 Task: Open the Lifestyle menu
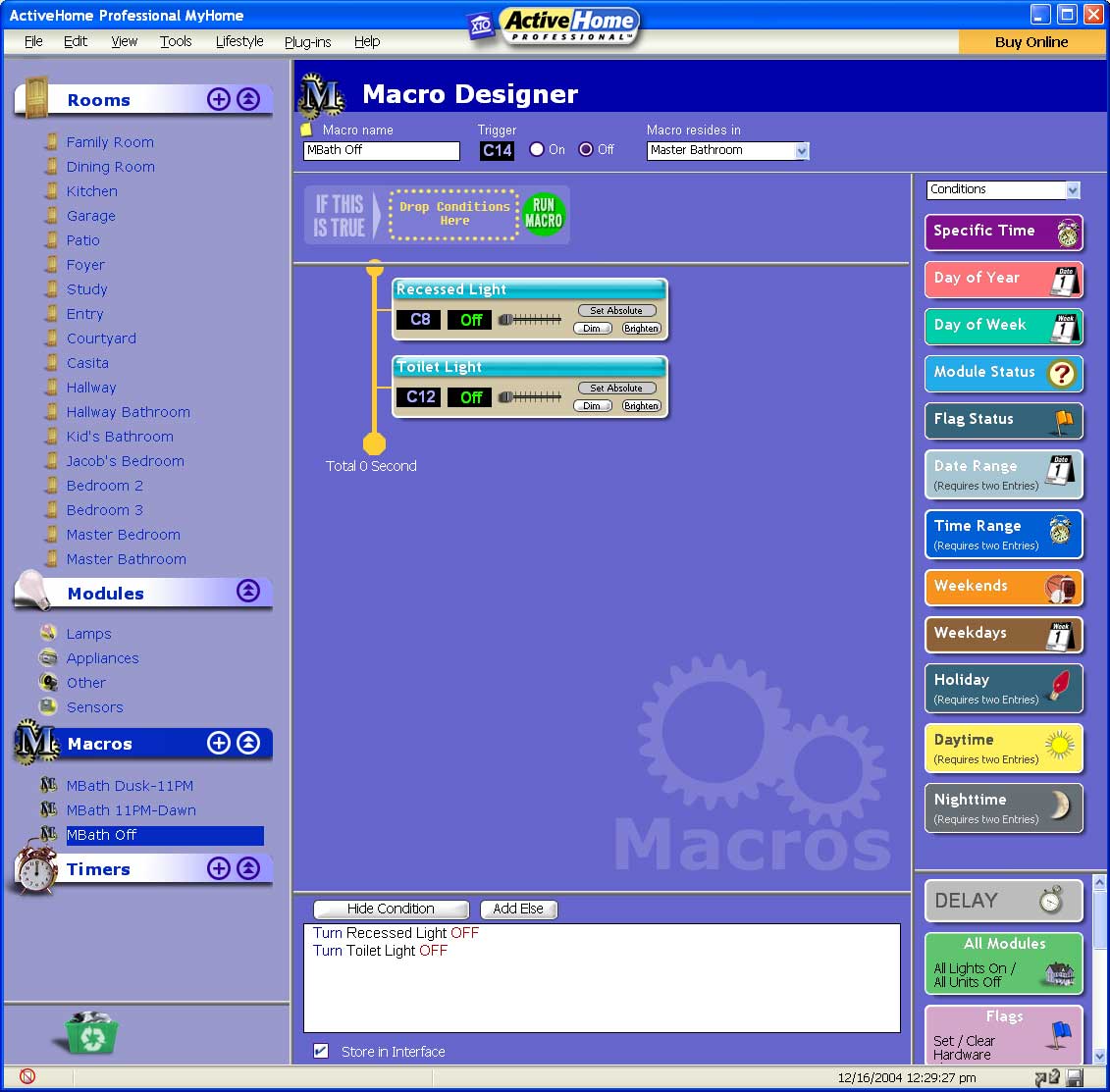(239, 41)
